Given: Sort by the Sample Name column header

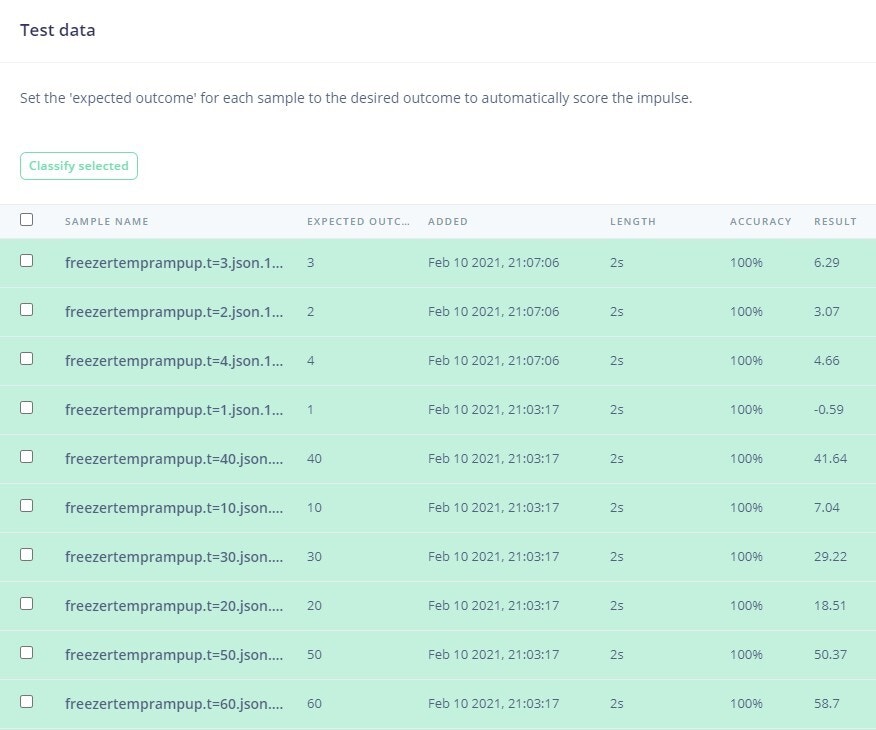Looking at the screenshot, I should click(x=107, y=221).
